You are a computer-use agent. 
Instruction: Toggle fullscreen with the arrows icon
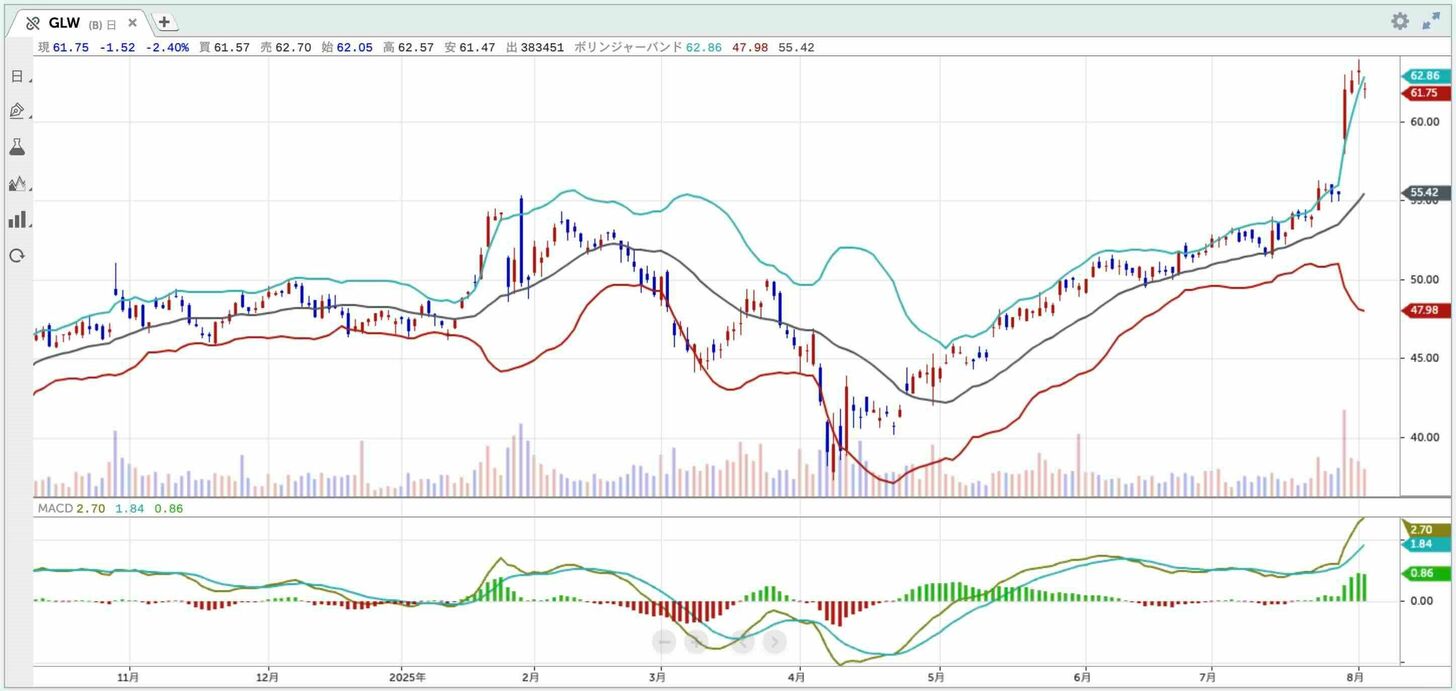1431,22
